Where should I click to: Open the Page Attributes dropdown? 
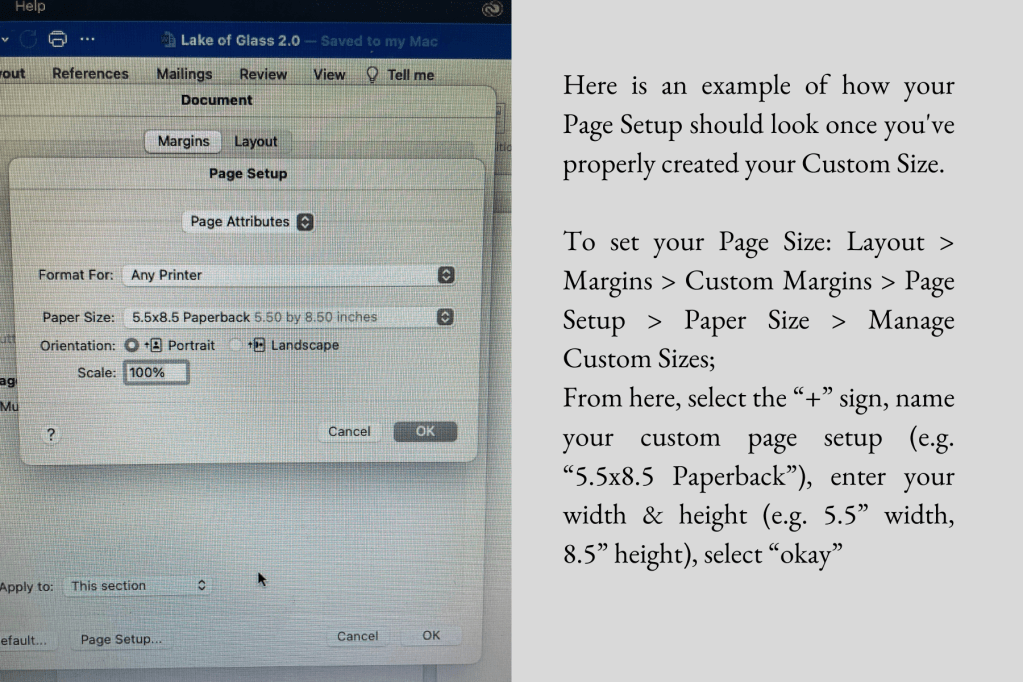click(x=251, y=222)
